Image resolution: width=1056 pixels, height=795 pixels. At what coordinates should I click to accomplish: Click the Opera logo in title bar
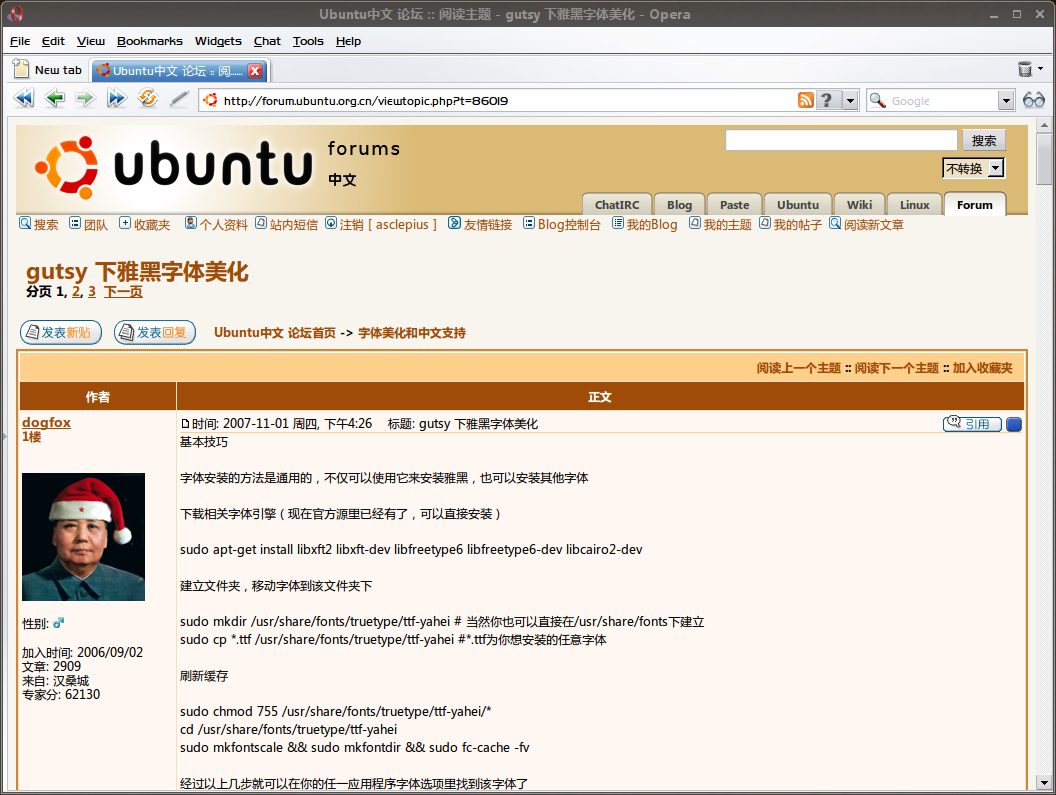click(x=16, y=14)
